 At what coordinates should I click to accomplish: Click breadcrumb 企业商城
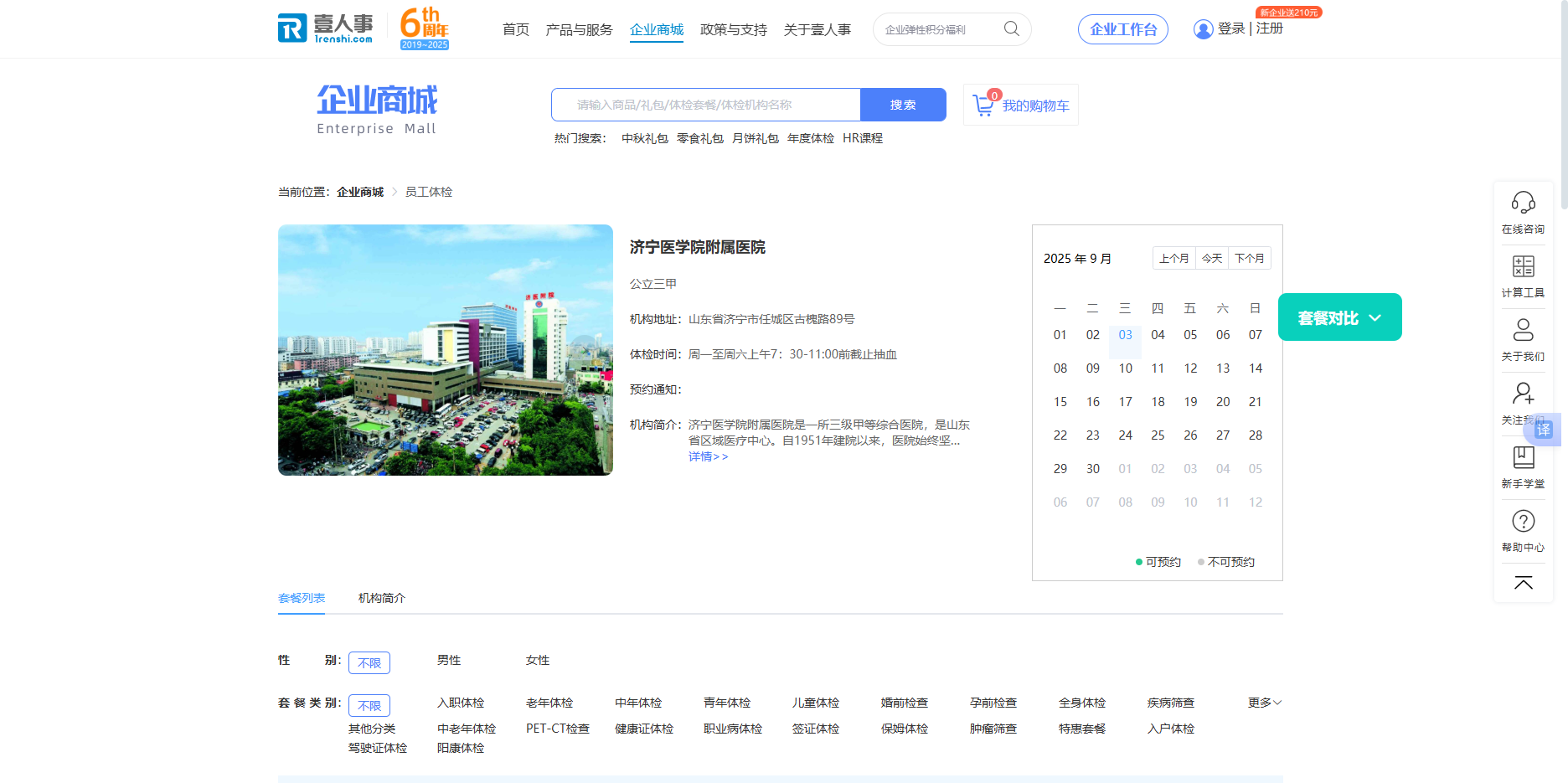click(x=360, y=192)
